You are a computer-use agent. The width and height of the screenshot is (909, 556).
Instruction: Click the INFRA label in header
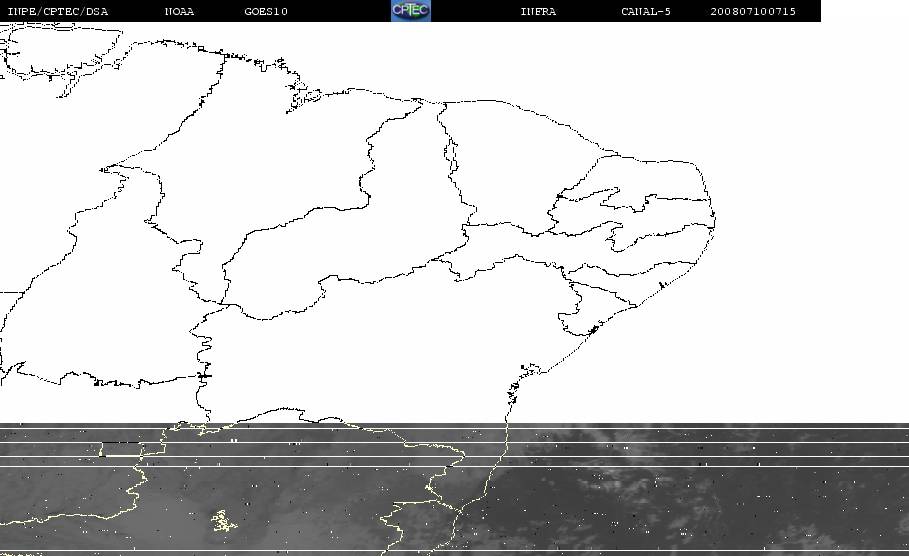point(538,11)
